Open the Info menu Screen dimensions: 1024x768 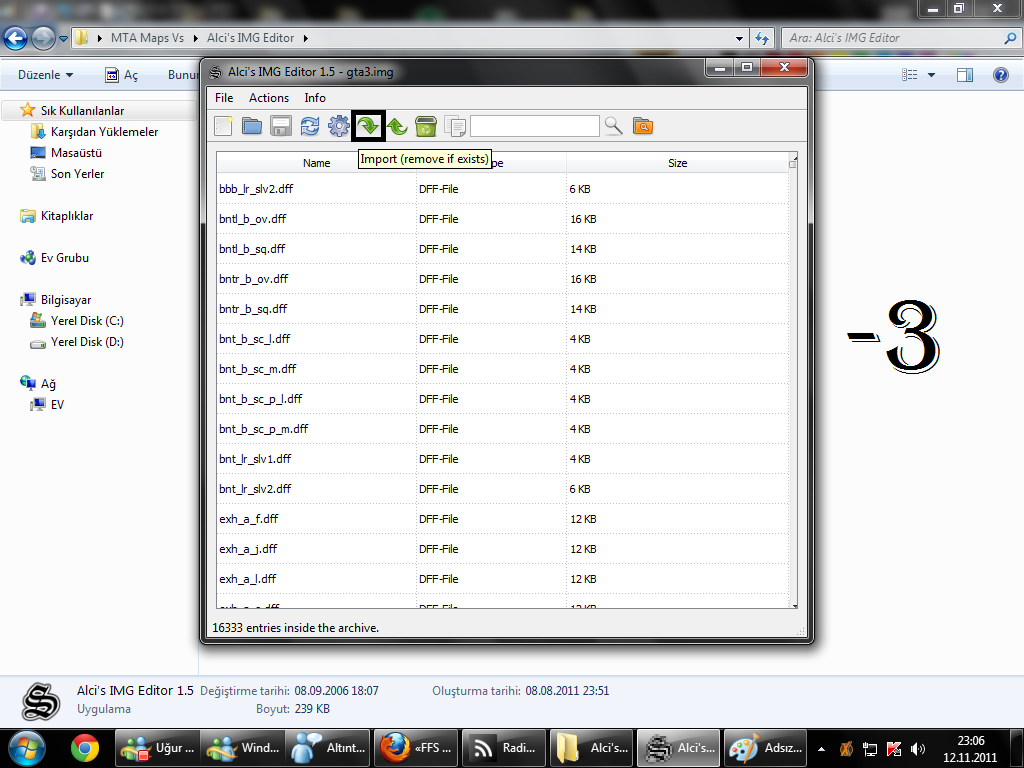(315, 98)
